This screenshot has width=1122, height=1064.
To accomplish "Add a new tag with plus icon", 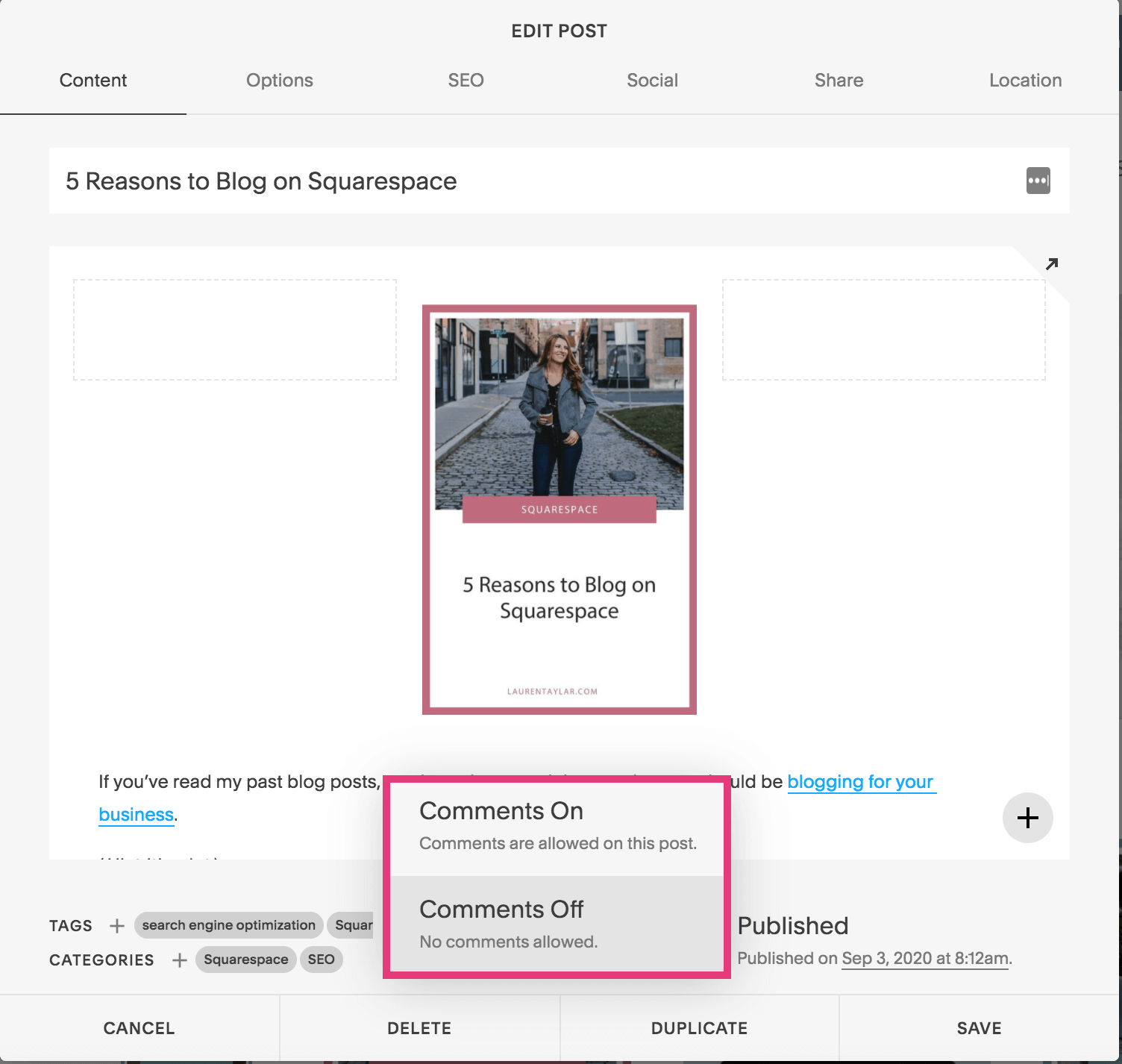I will [117, 925].
